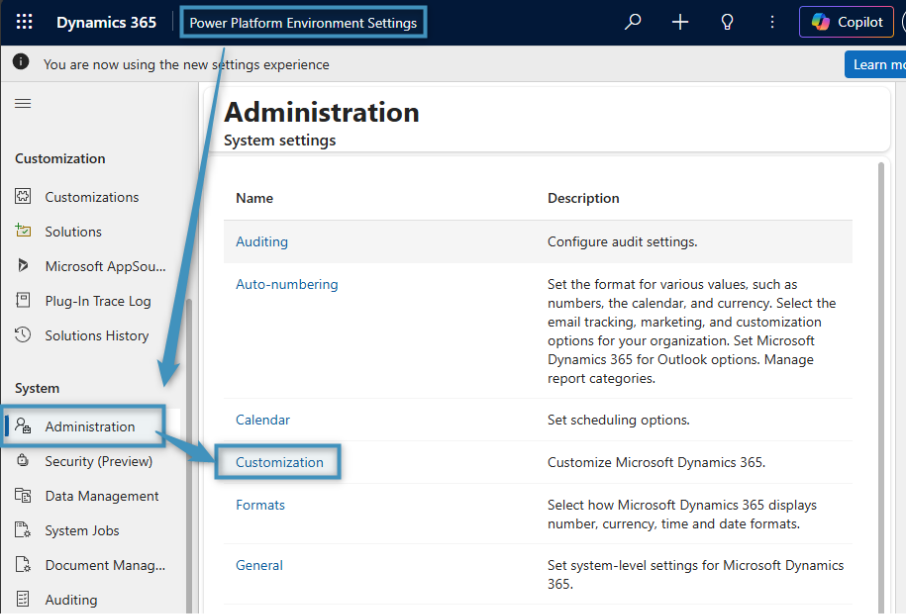The width and height of the screenshot is (906, 615).
Task: Open the lightbulb assistant icon
Action: pos(727,23)
